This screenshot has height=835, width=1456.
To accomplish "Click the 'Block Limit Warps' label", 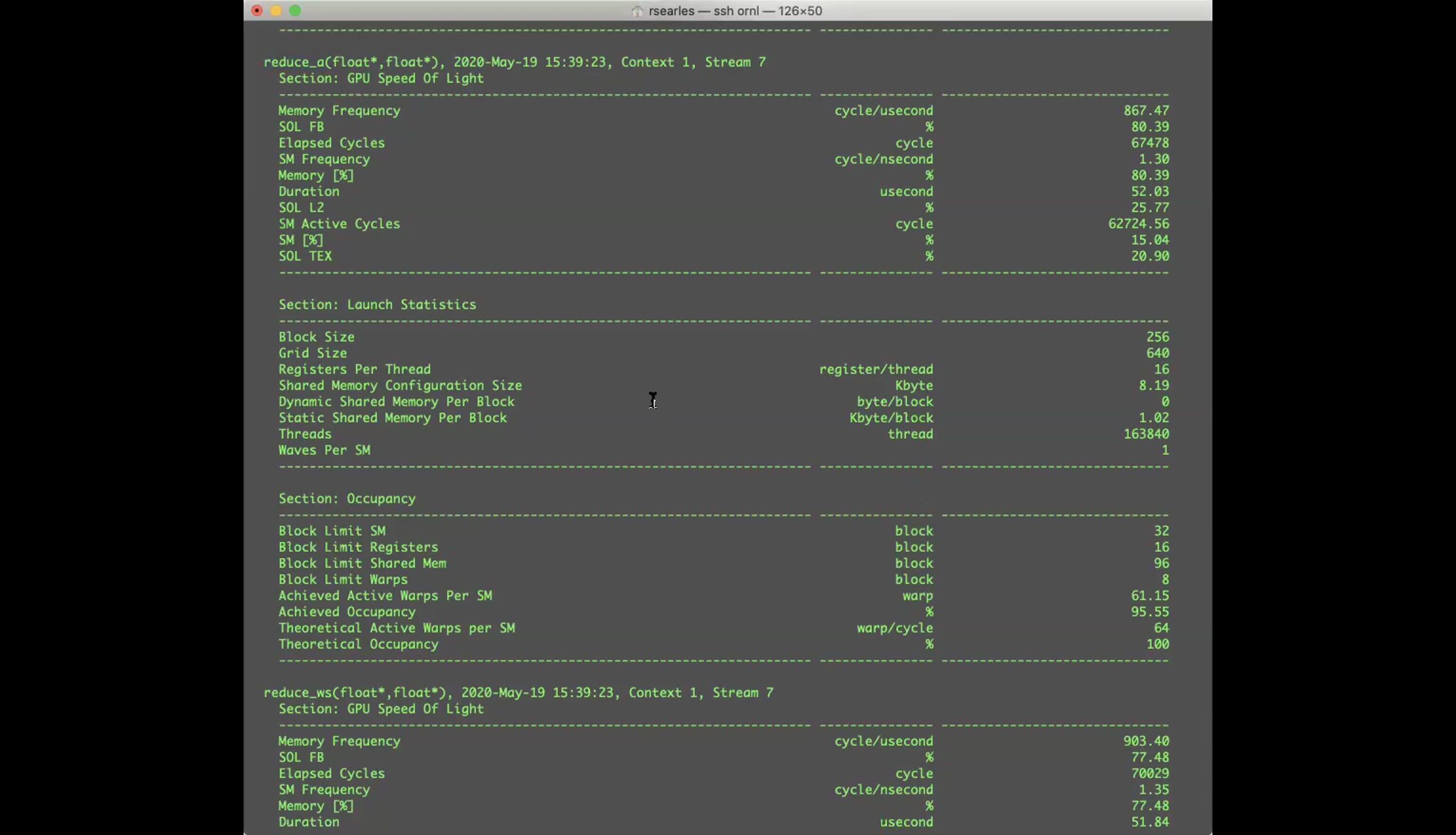I will coord(343,580).
